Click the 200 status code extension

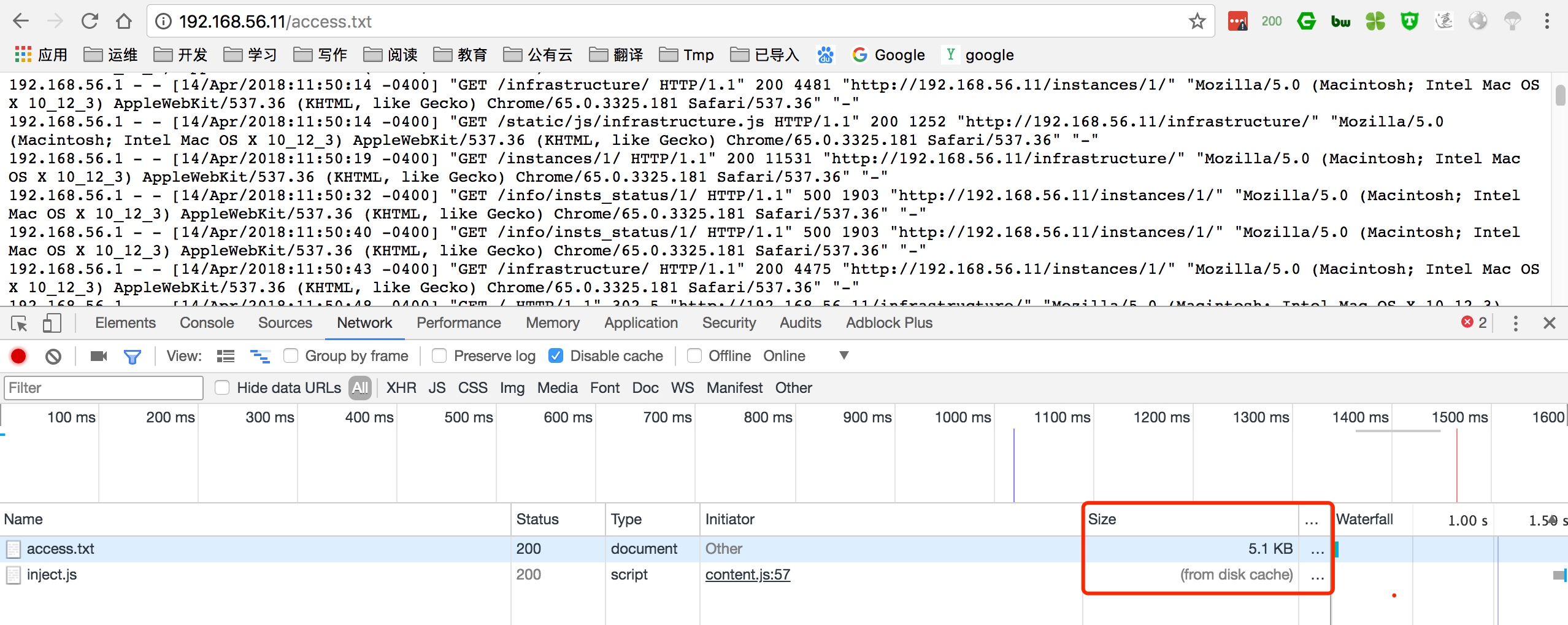1272,21
